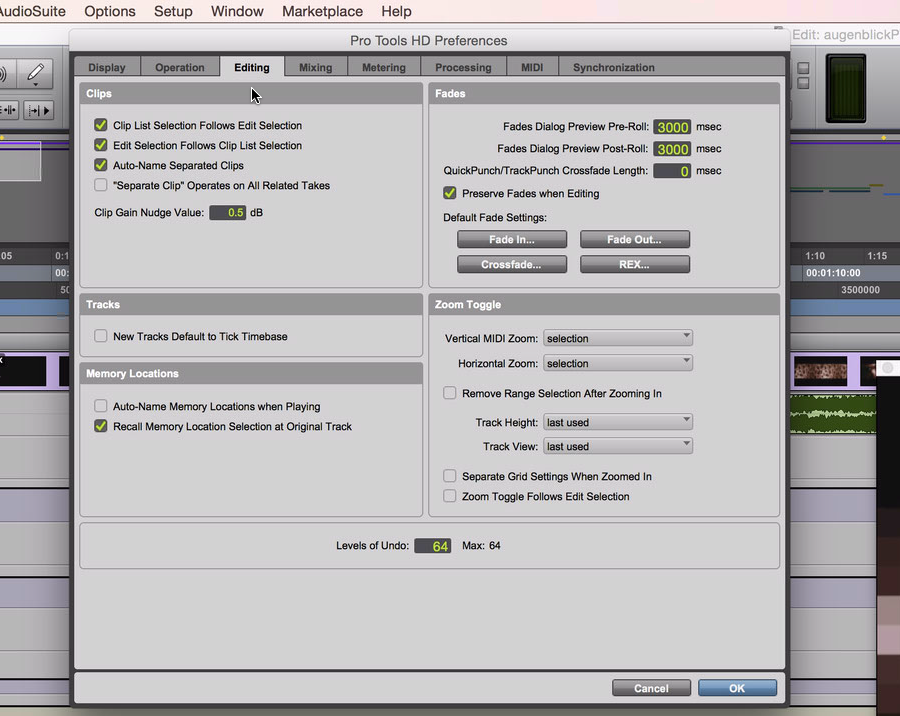Switch to the Mixing tab
The height and width of the screenshot is (716, 900).
[315, 67]
